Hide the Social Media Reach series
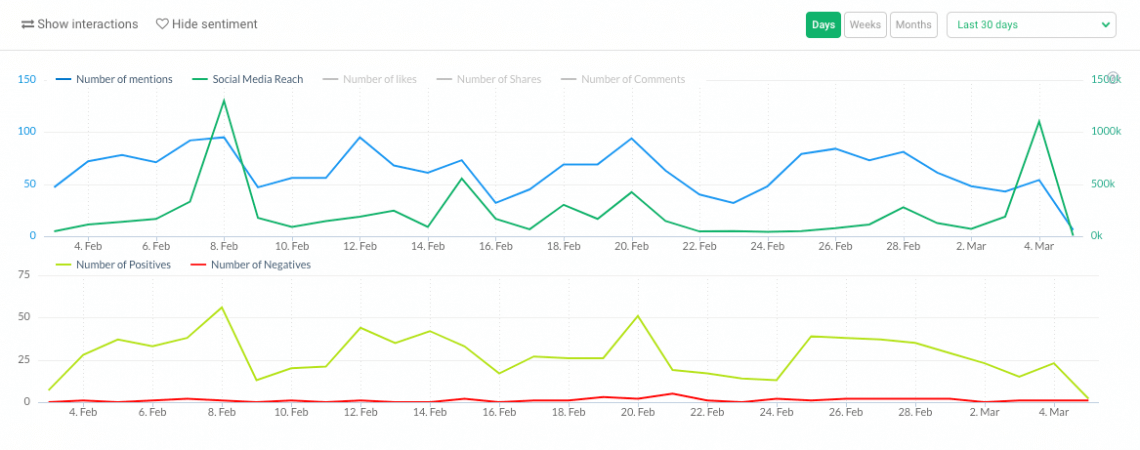Viewport: 1140px width, 450px height. (x=257, y=79)
